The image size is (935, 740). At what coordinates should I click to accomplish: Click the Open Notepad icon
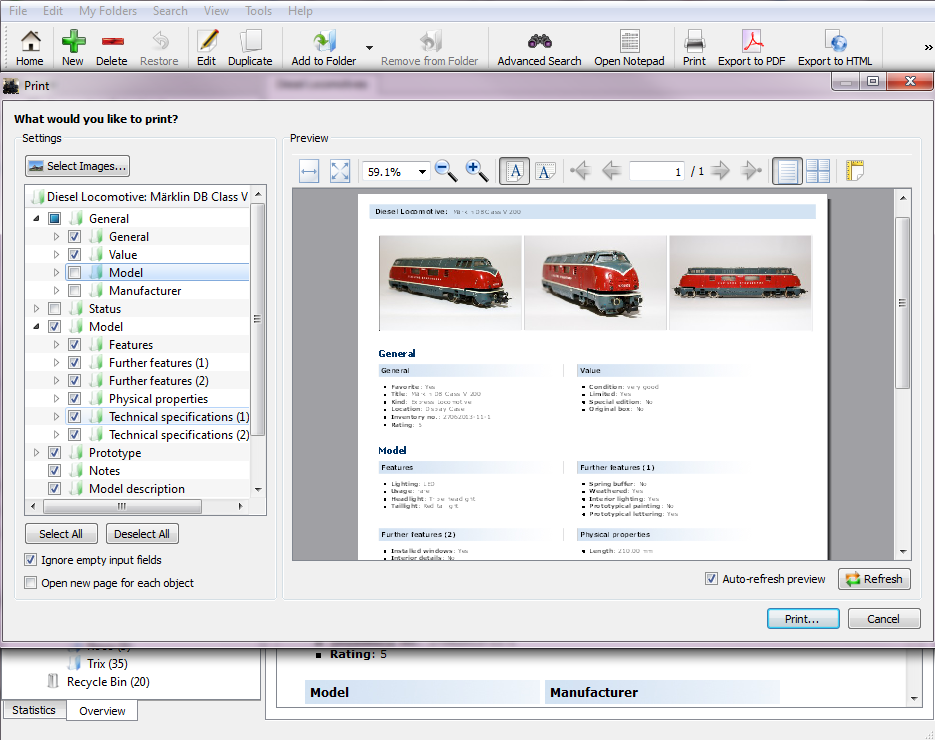(629, 41)
